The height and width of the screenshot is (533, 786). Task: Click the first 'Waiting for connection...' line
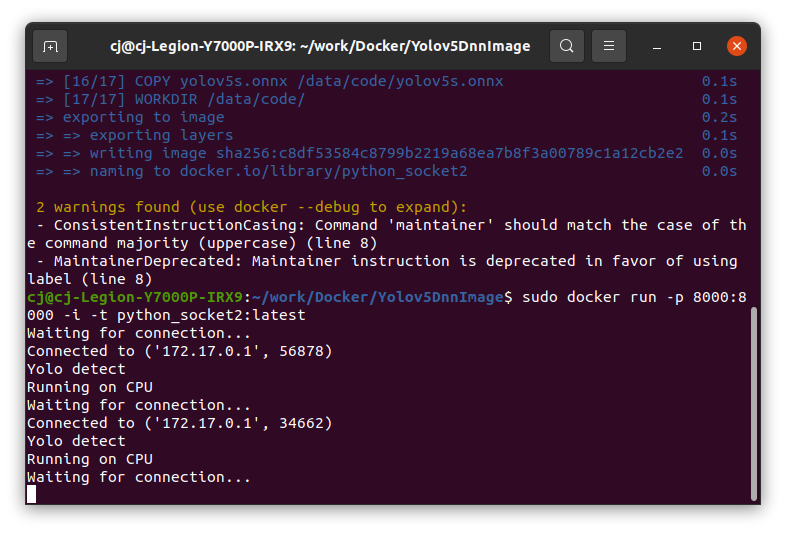pos(139,333)
